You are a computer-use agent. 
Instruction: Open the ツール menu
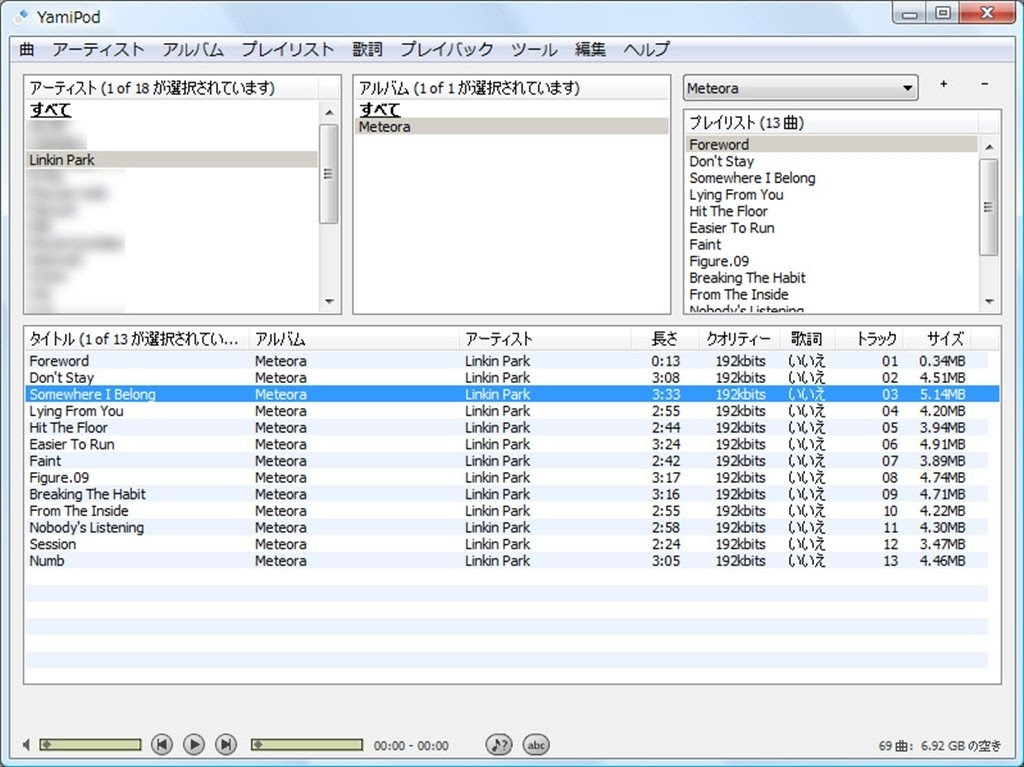(534, 49)
